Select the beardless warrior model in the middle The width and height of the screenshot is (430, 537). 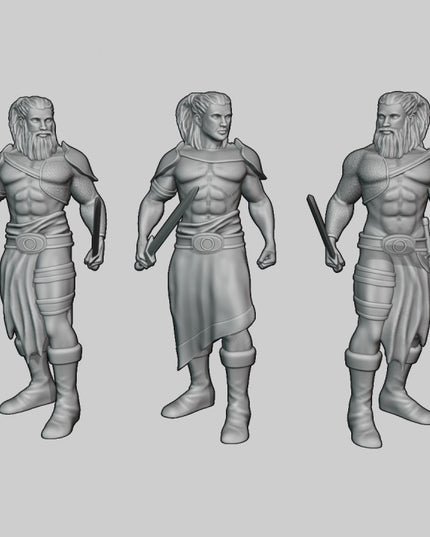[205, 267]
